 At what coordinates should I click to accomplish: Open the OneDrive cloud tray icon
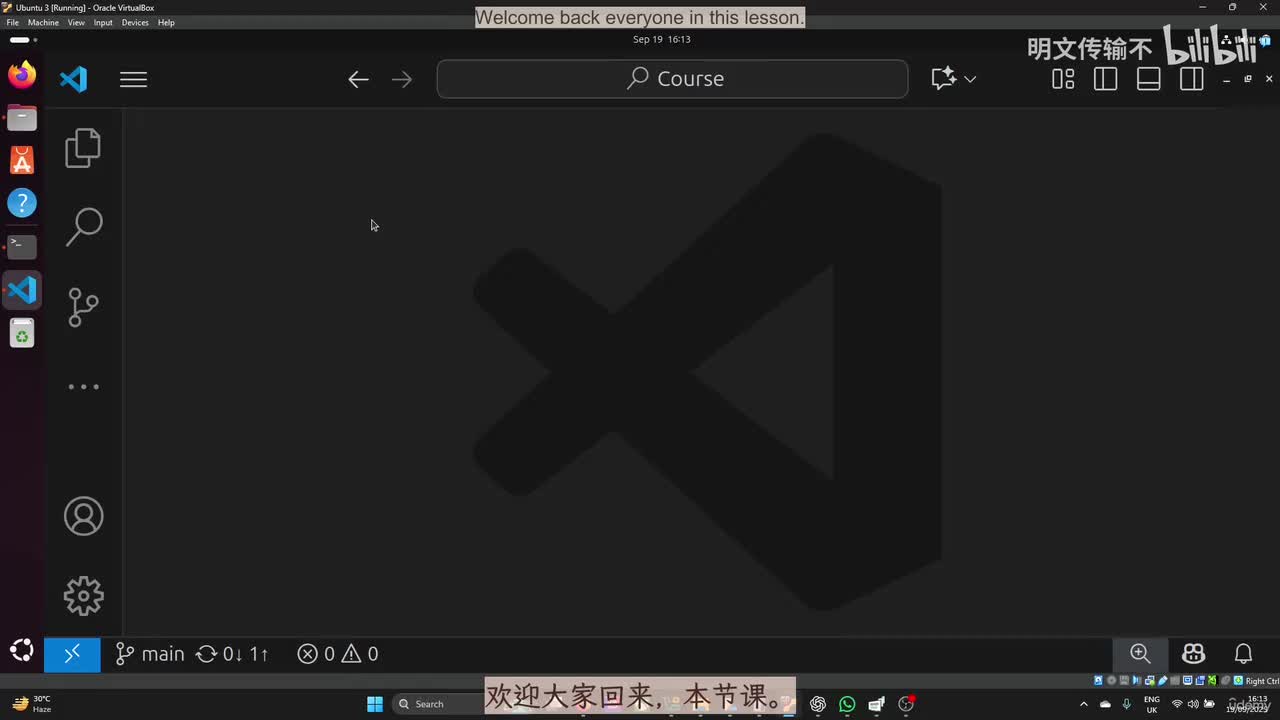point(1105,704)
